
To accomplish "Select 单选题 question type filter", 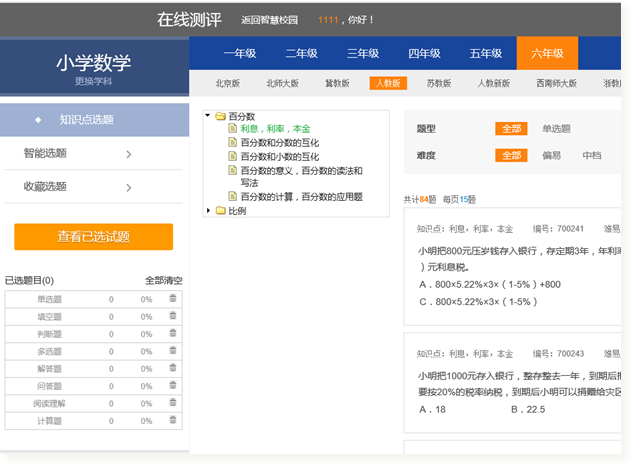I will click(x=556, y=129).
